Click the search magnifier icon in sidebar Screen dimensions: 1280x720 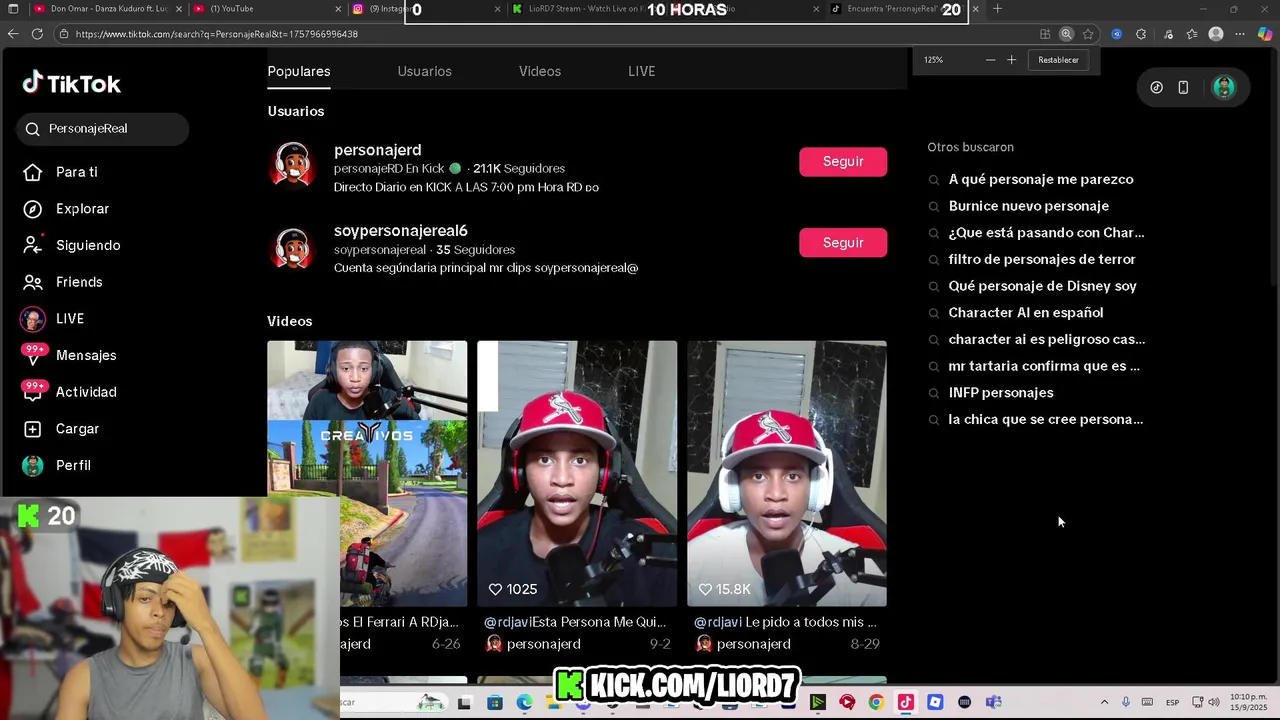[x=32, y=129]
